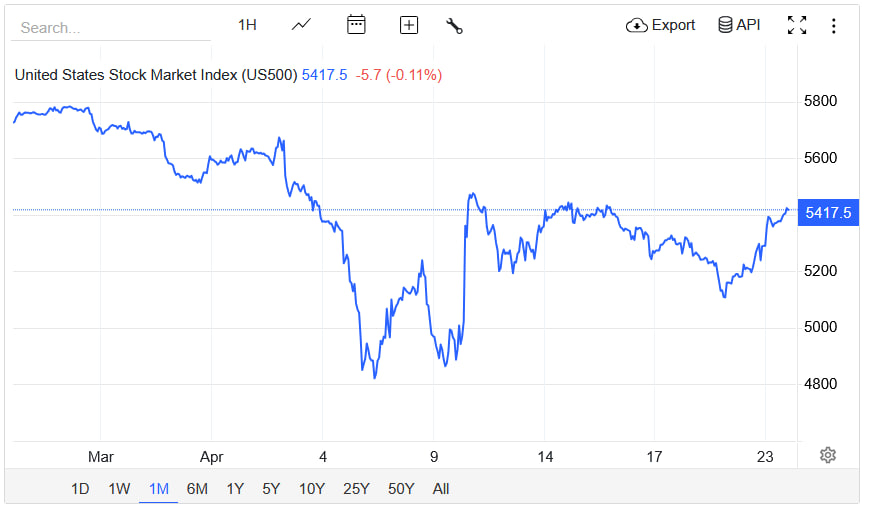This screenshot has width=871, height=519.
Task: Switch to the 6M range
Action: coord(197,489)
